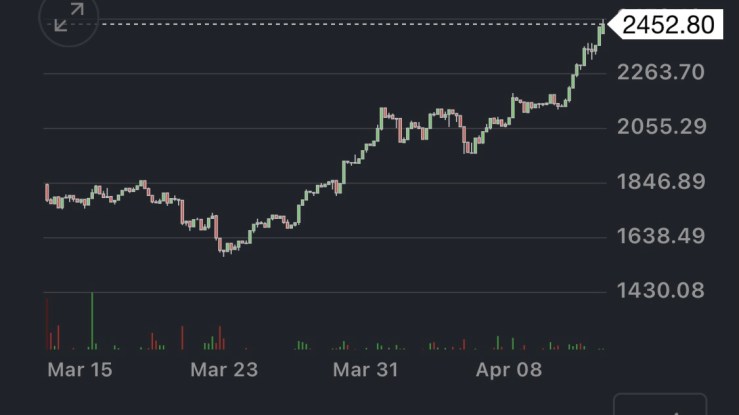Select the 1430.08 price axis label
Viewport: 739px width, 415px height.
tap(662, 291)
